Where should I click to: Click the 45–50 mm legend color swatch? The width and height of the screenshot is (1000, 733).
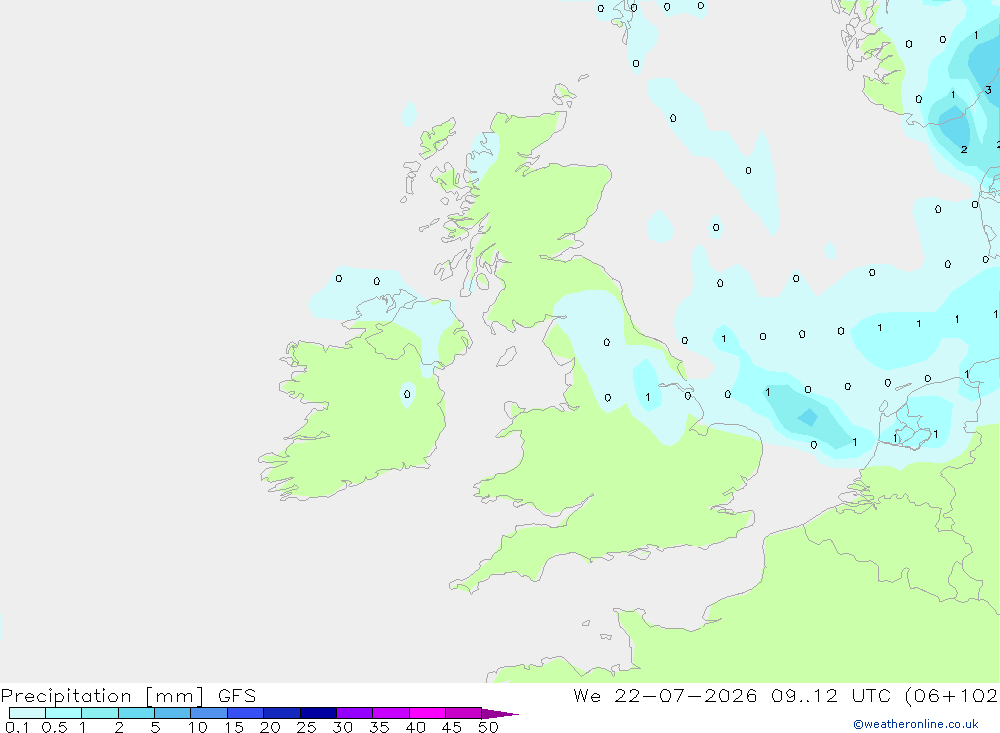coord(464,713)
